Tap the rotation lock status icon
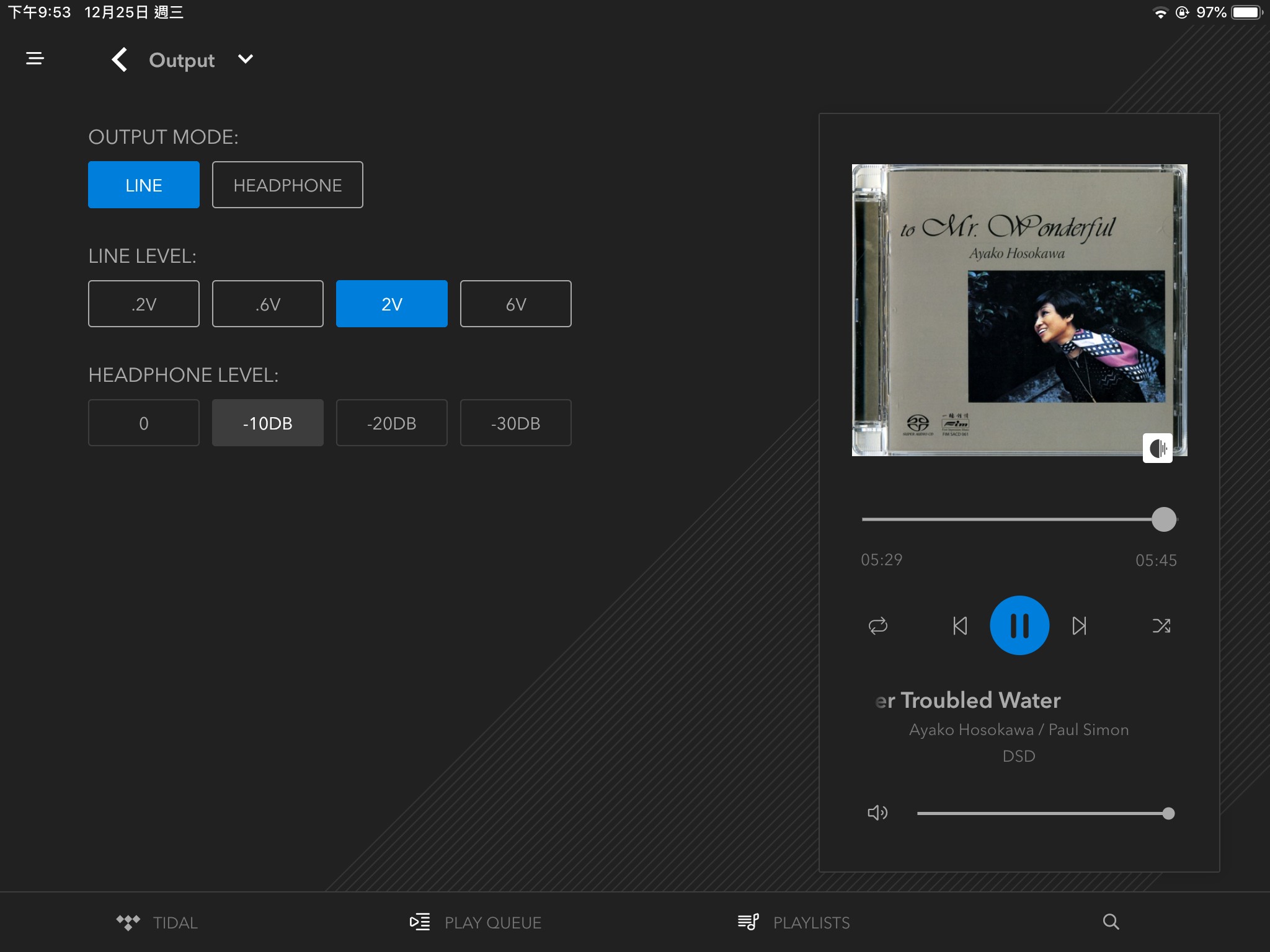 [x=1182, y=12]
